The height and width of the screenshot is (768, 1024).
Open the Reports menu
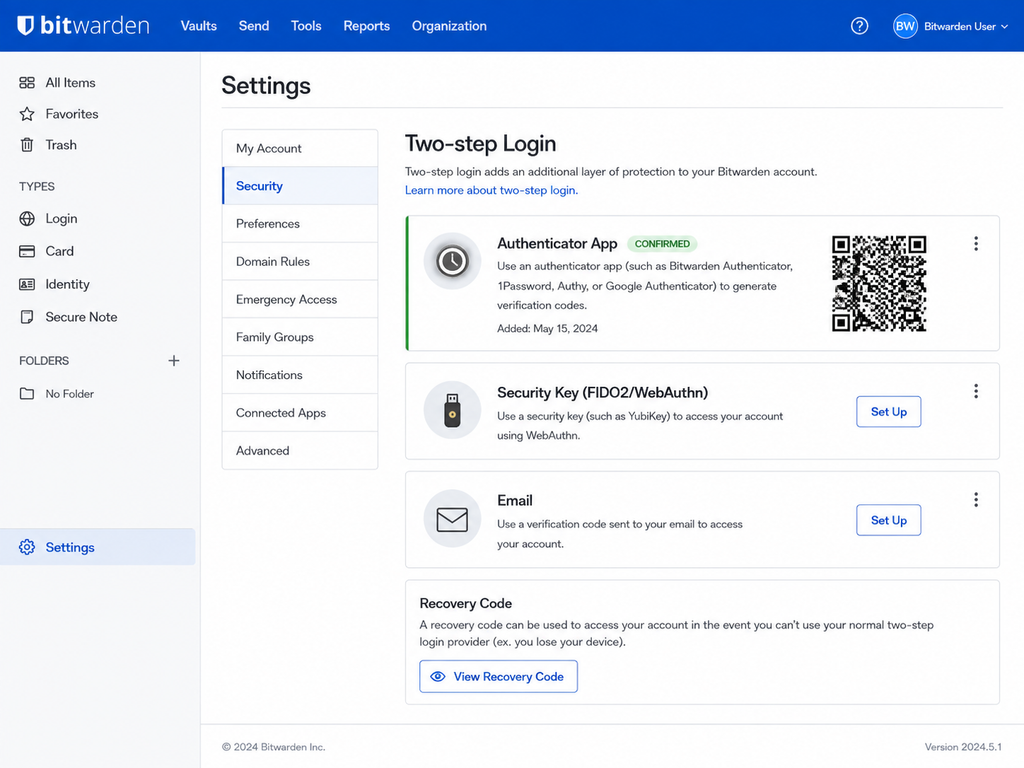click(x=366, y=26)
